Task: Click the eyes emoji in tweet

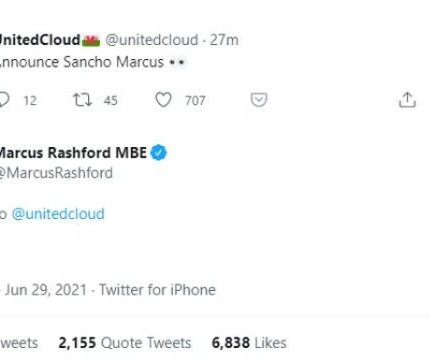Action: pyautogui.click(x=177, y=62)
